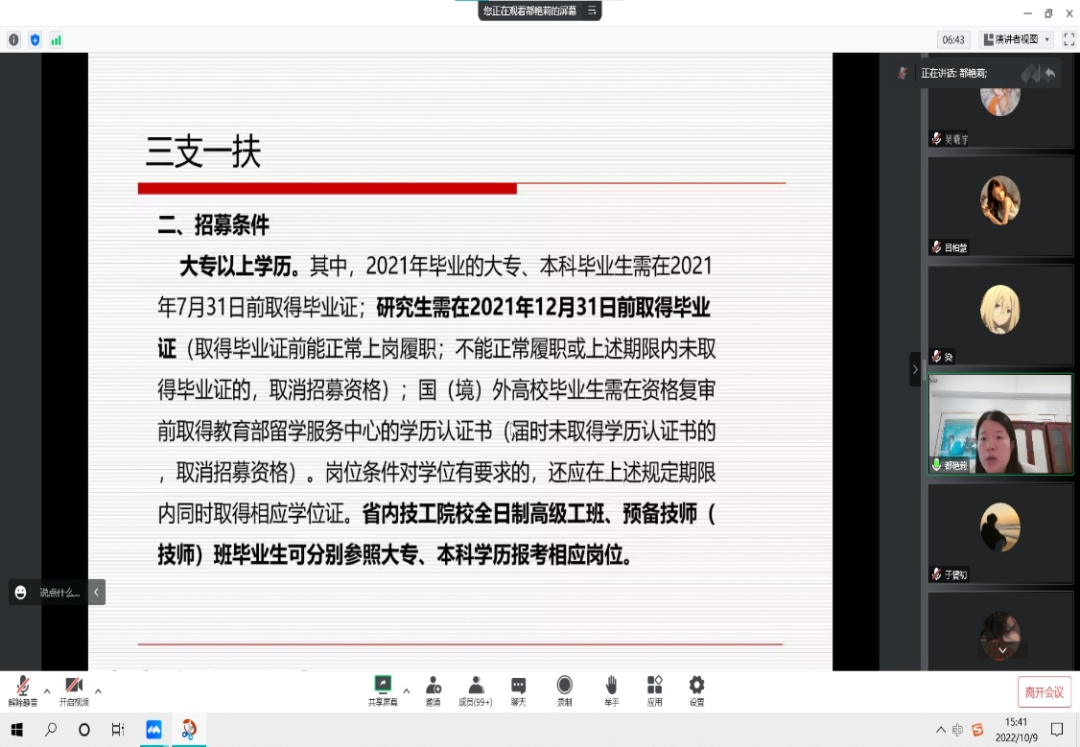Click the Leave Meeting (离开会议) button
The image size is (1080, 747).
pyautogui.click(x=1044, y=692)
